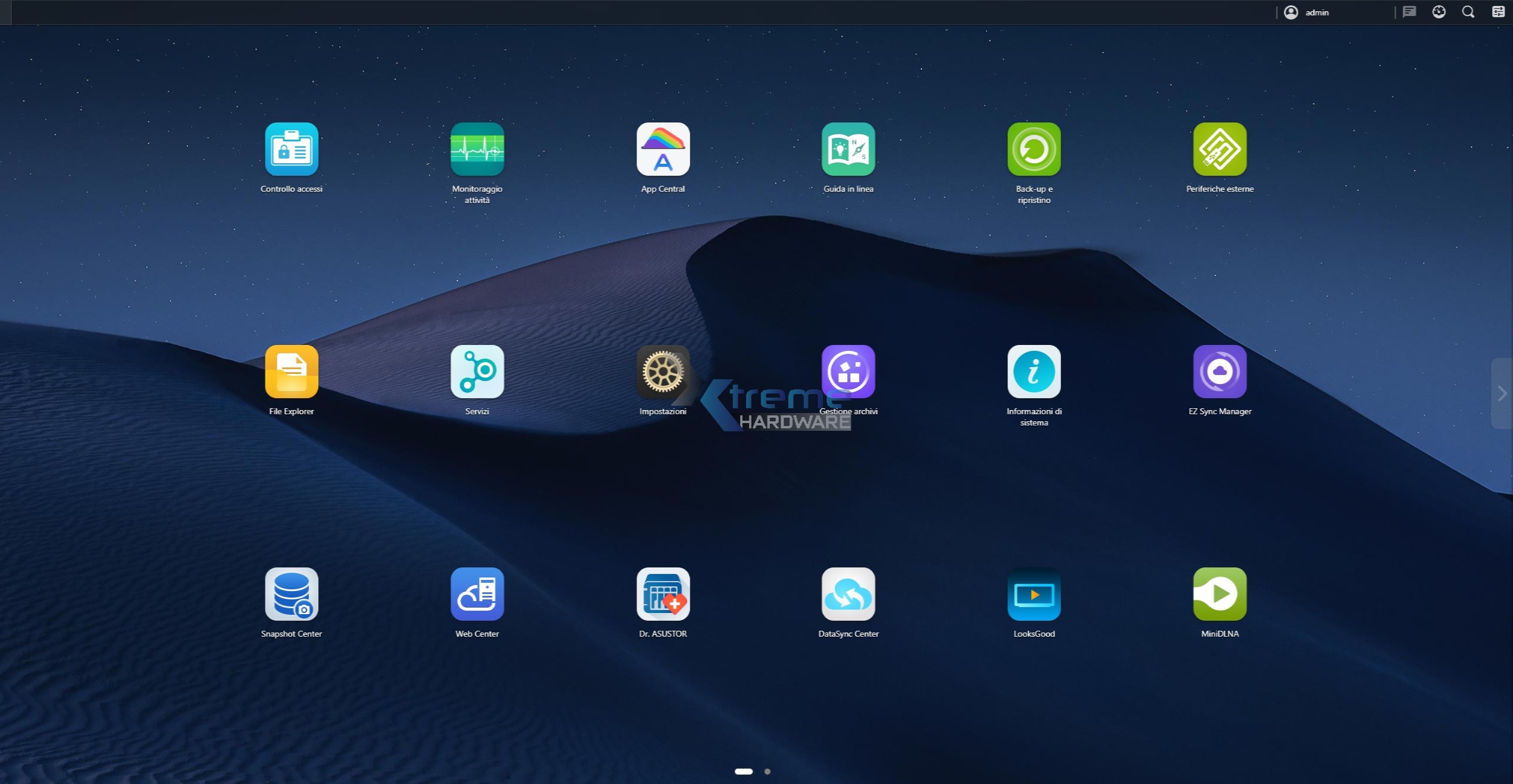Open App Central

[663, 149]
